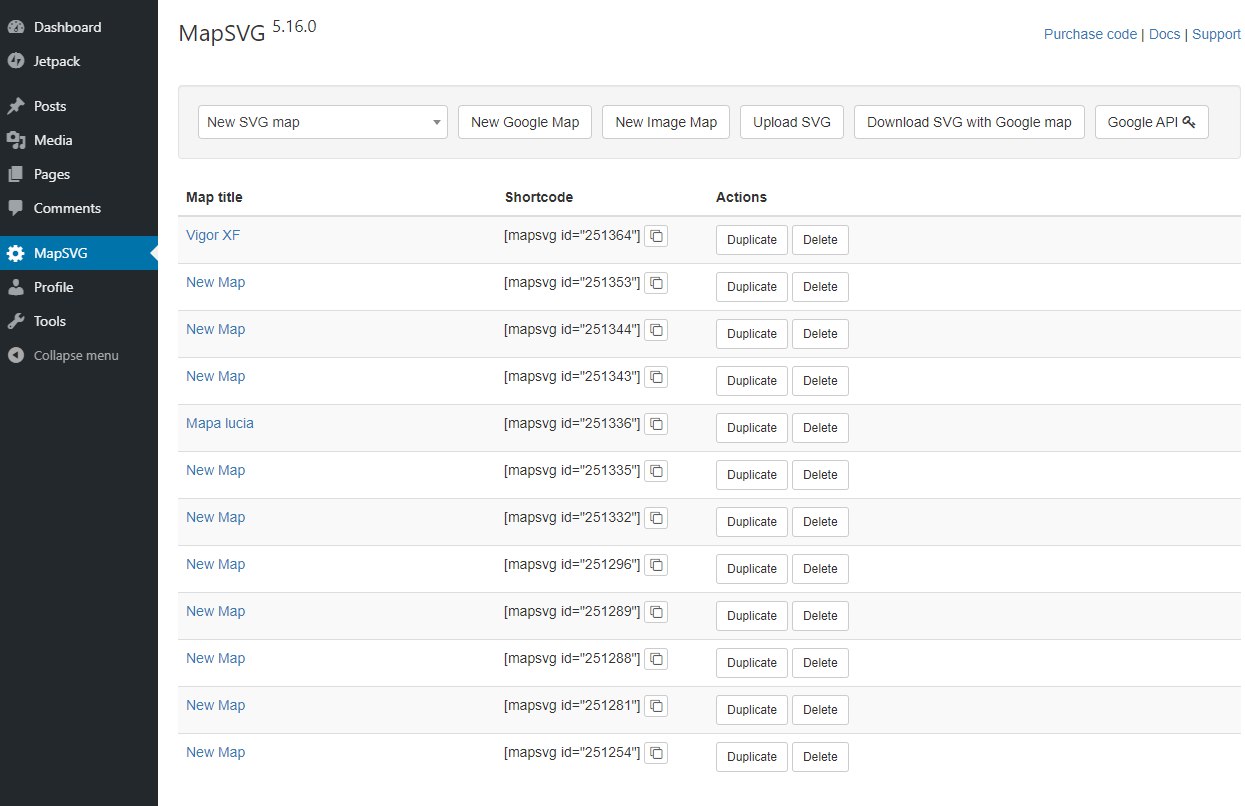The image size is (1245, 806).
Task: Copy shortcode for map id 251353
Action: point(656,283)
